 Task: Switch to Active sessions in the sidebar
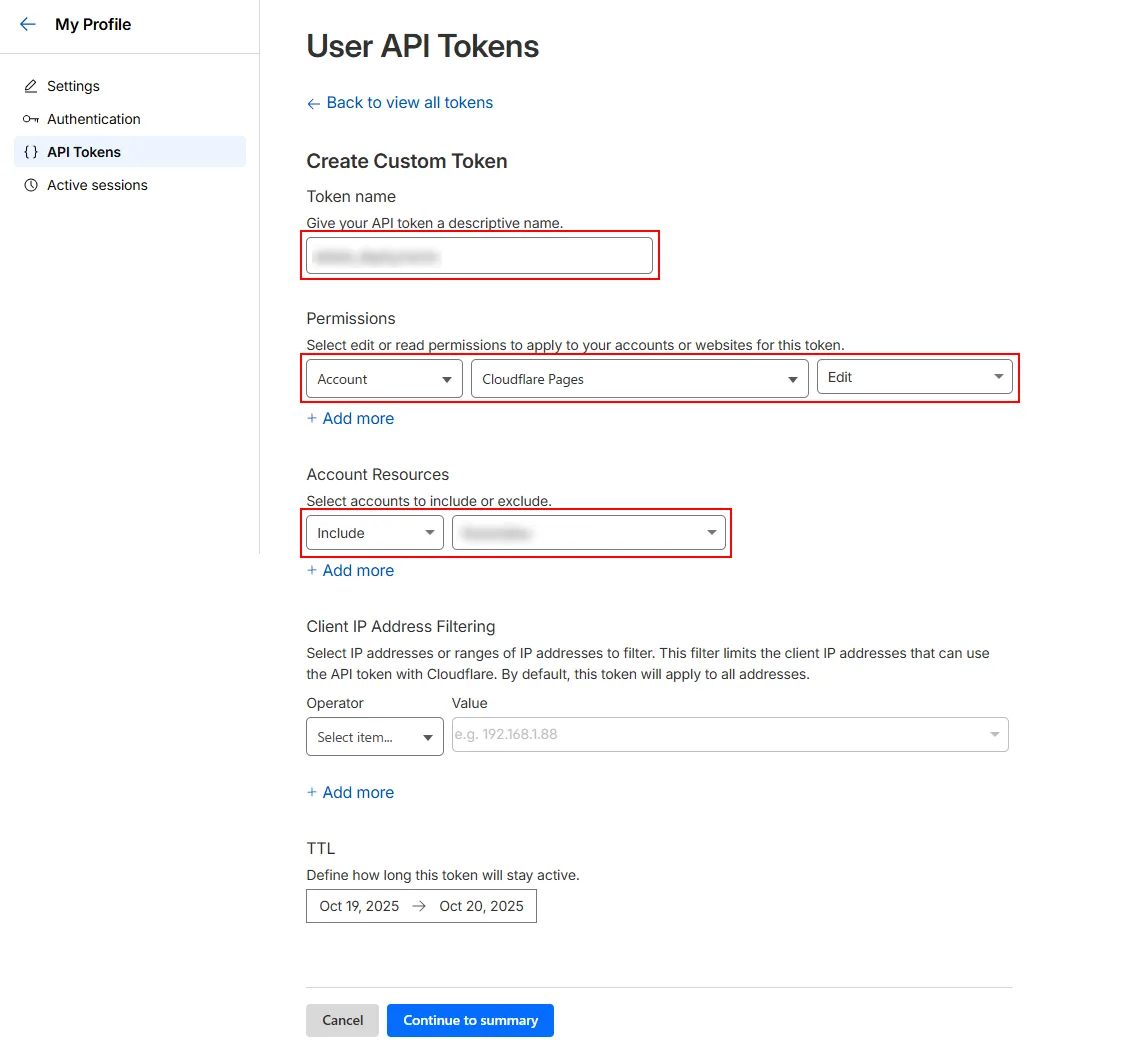[x=97, y=185]
